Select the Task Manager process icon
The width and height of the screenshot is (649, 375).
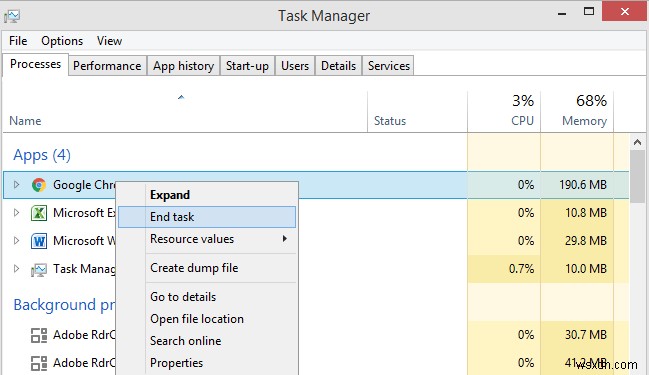pos(39,269)
